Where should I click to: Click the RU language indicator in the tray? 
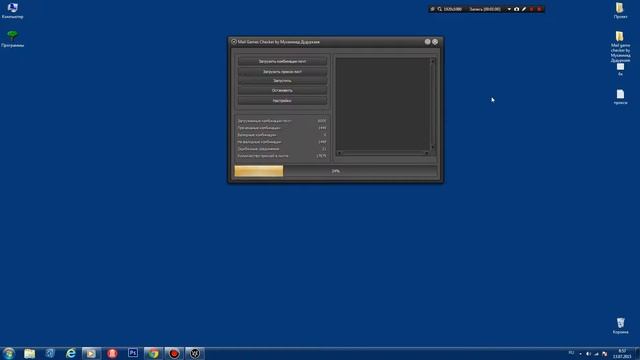[571, 353]
